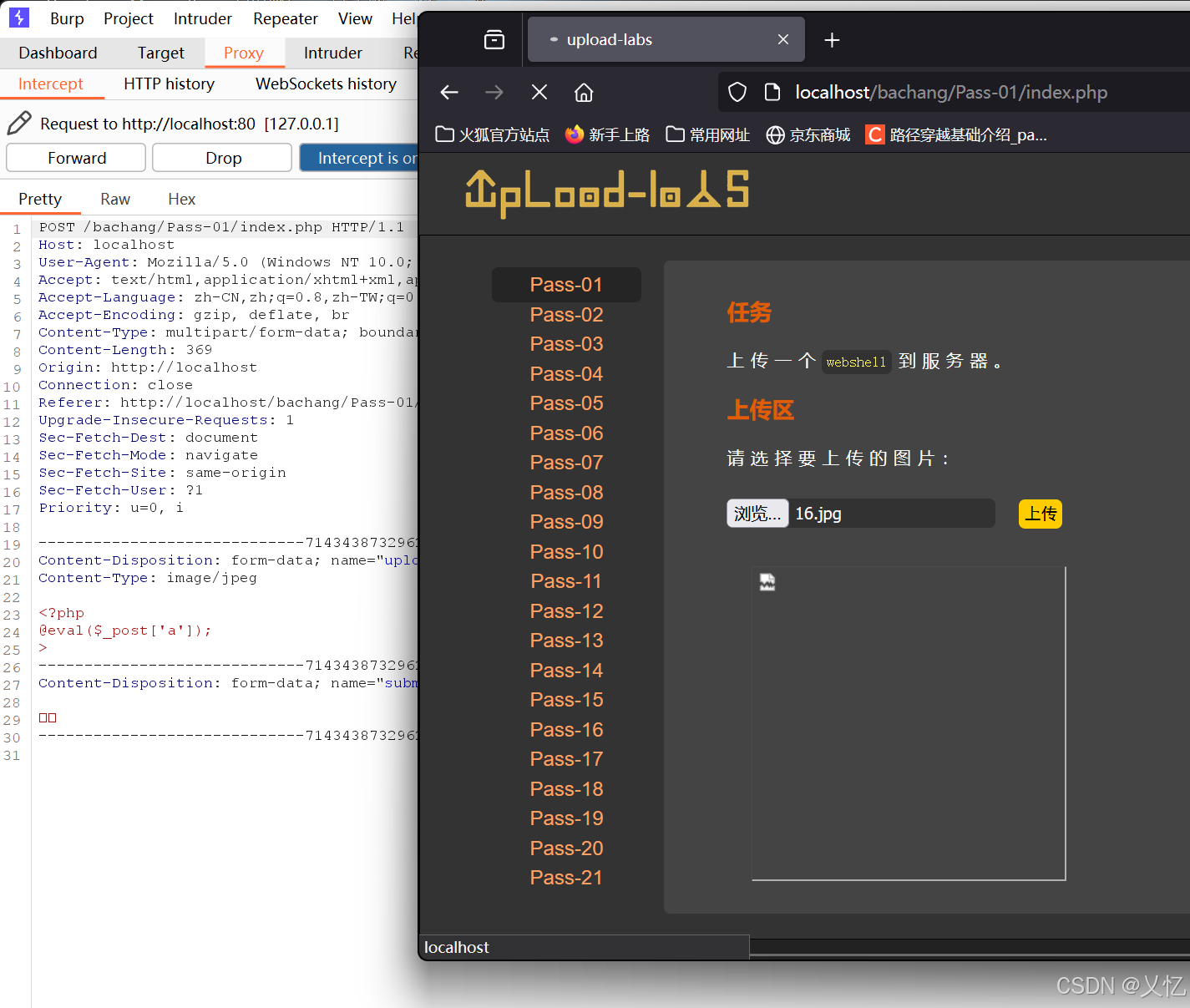Open the Burp menu
This screenshot has height=1008, width=1190.
[67, 18]
